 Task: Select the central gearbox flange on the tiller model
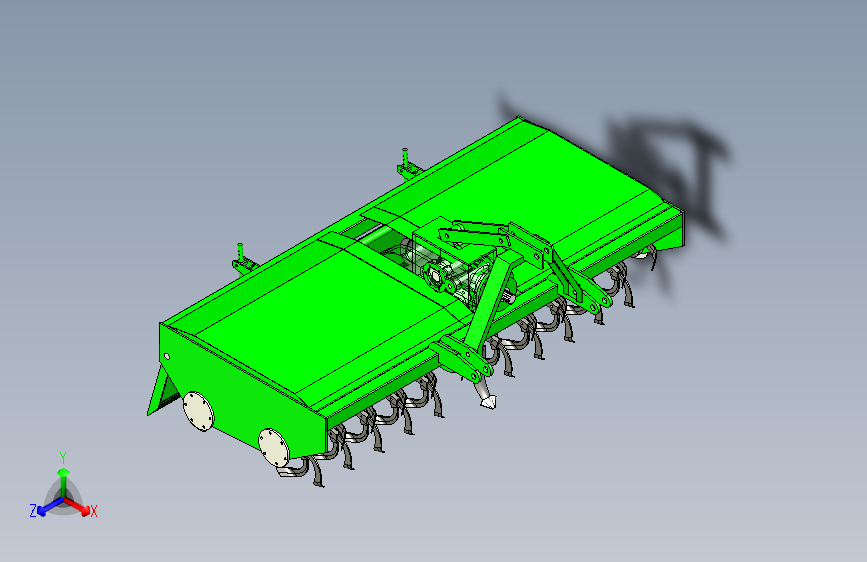[x=436, y=275]
